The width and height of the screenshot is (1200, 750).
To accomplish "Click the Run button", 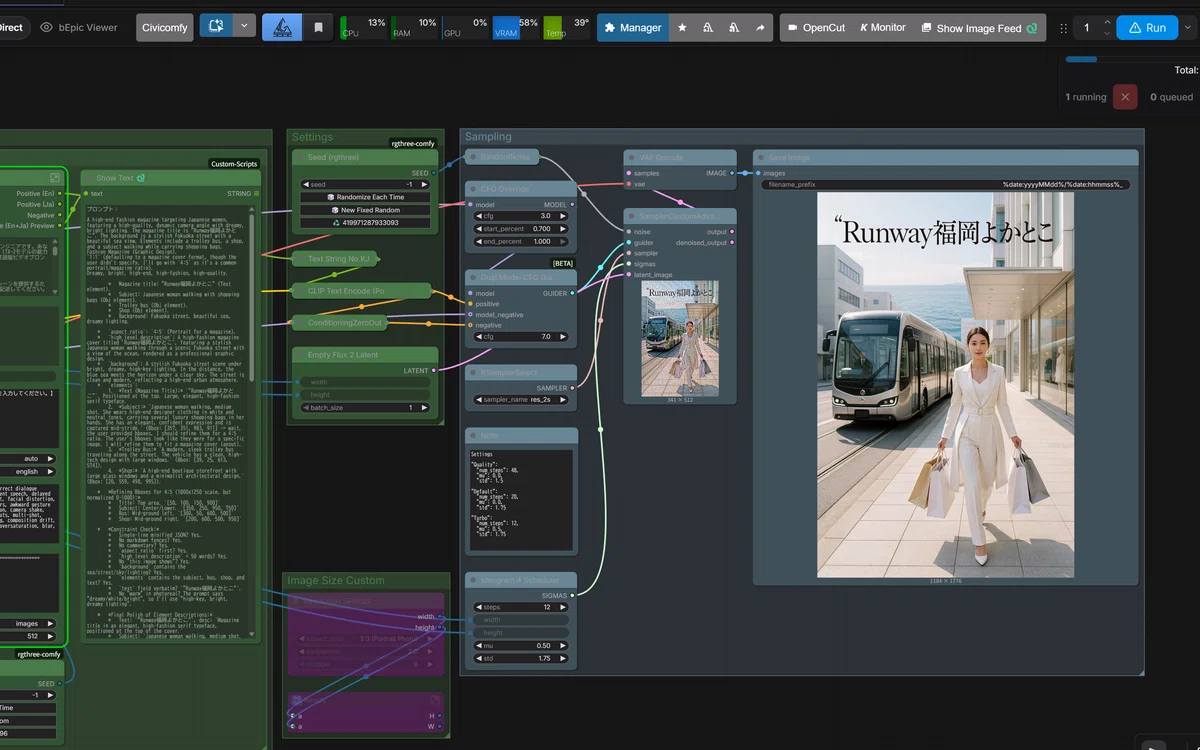I will pyautogui.click(x=1146, y=28).
